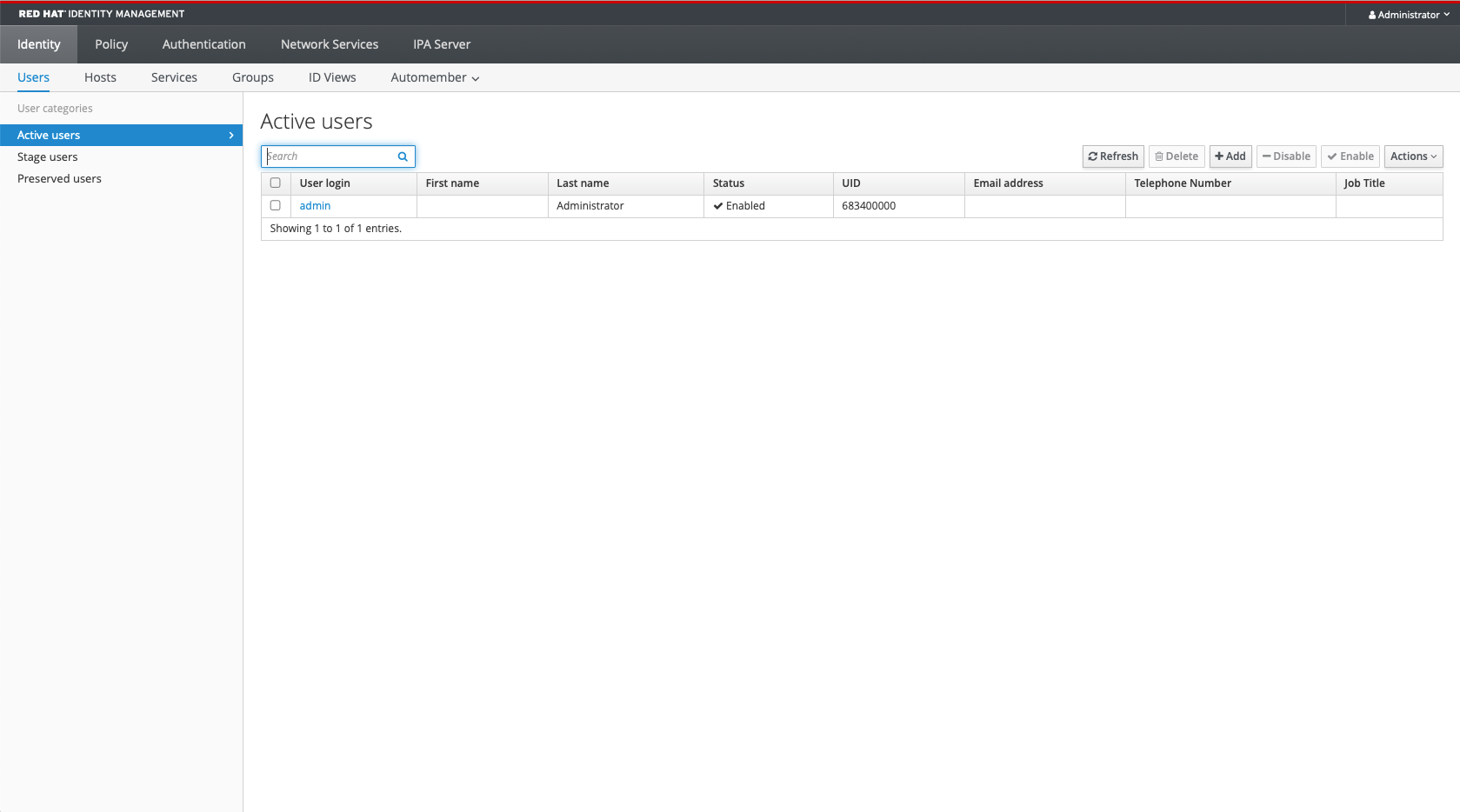Expand the Automember menu
The height and width of the screenshot is (812, 1460).
[435, 77]
